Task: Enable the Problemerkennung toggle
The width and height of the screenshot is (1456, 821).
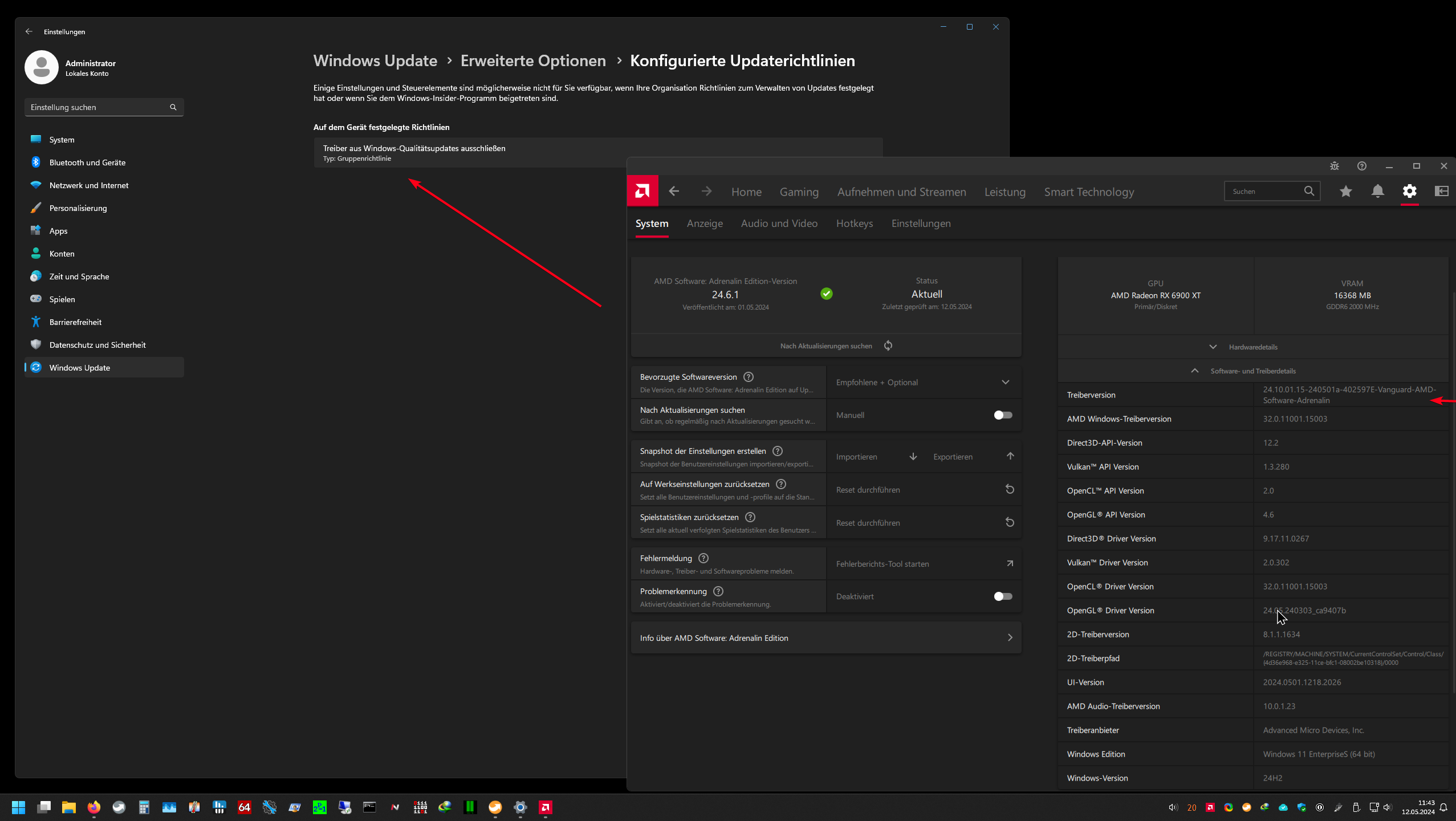Action: (x=1003, y=596)
